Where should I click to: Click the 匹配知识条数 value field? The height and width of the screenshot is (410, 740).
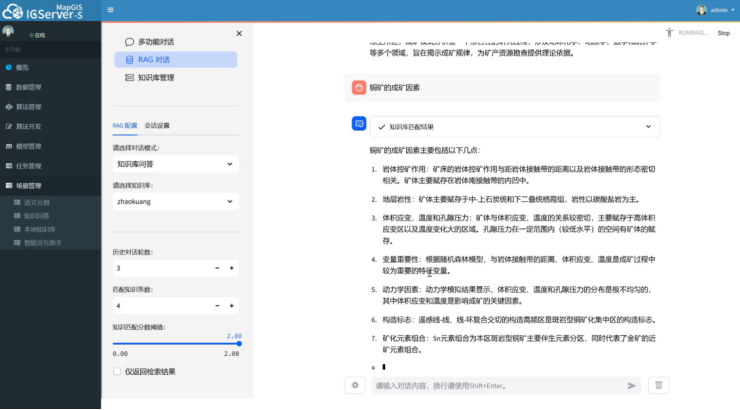click(x=161, y=306)
